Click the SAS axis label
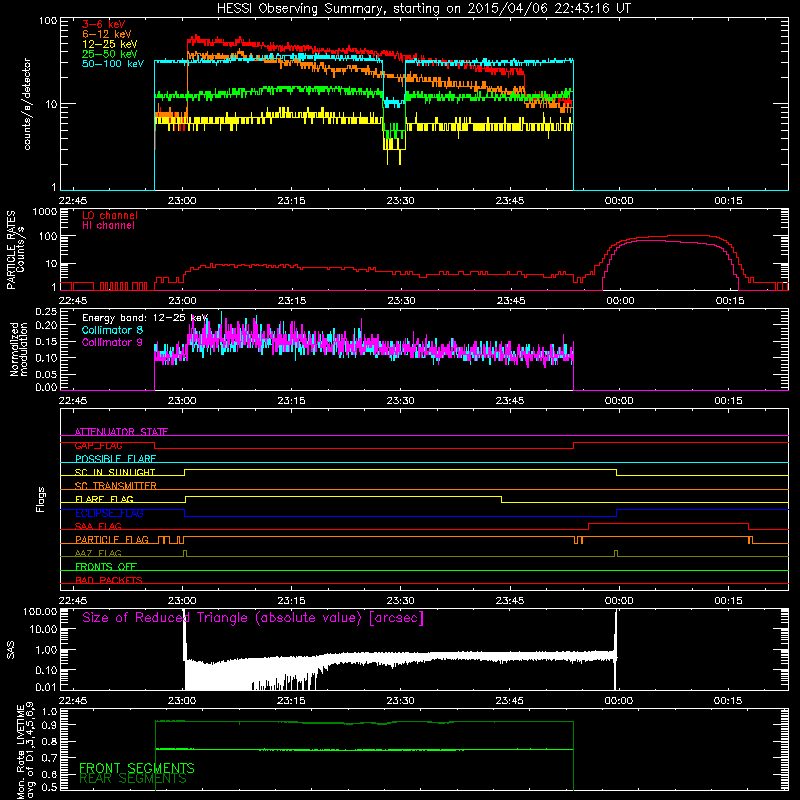Screen dimensions: 800x800 [x=11, y=649]
